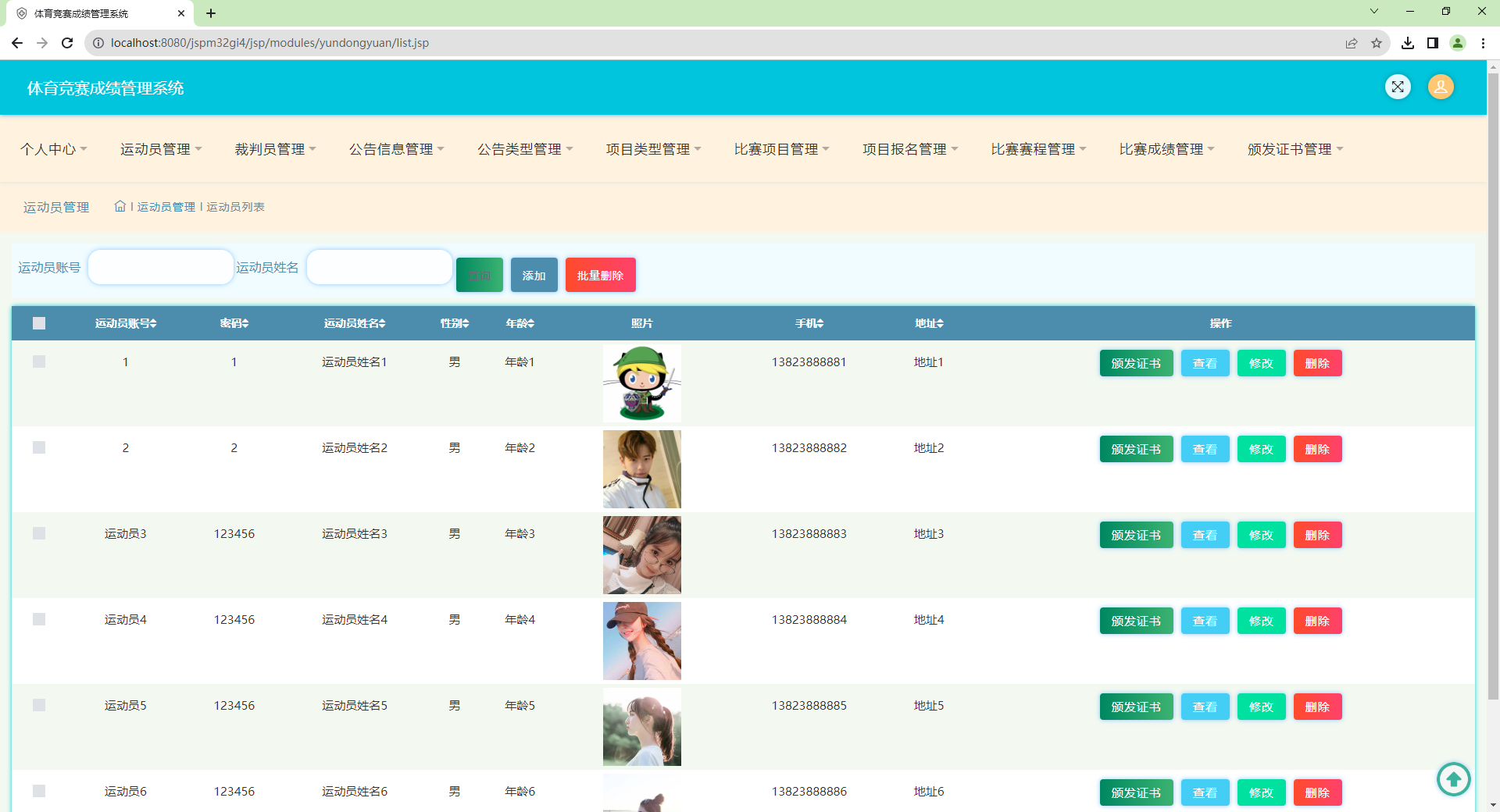Sort by 手机 column

pyautogui.click(x=809, y=323)
